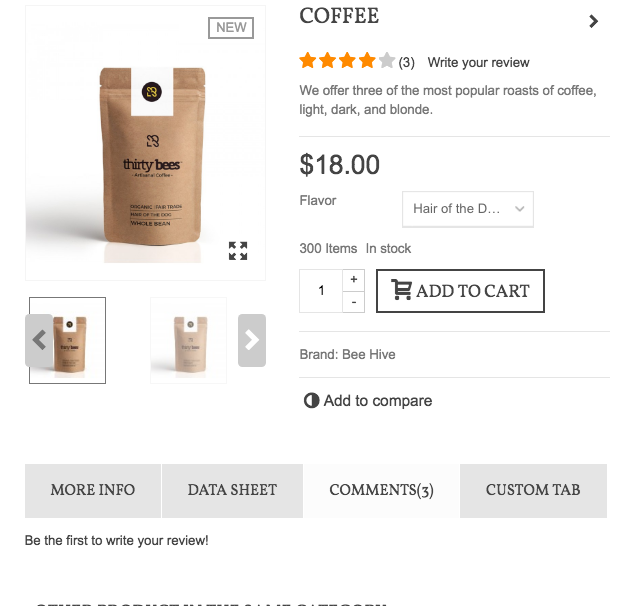Decrease quantity with minus button
The image size is (640, 606).
coord(353,302)
